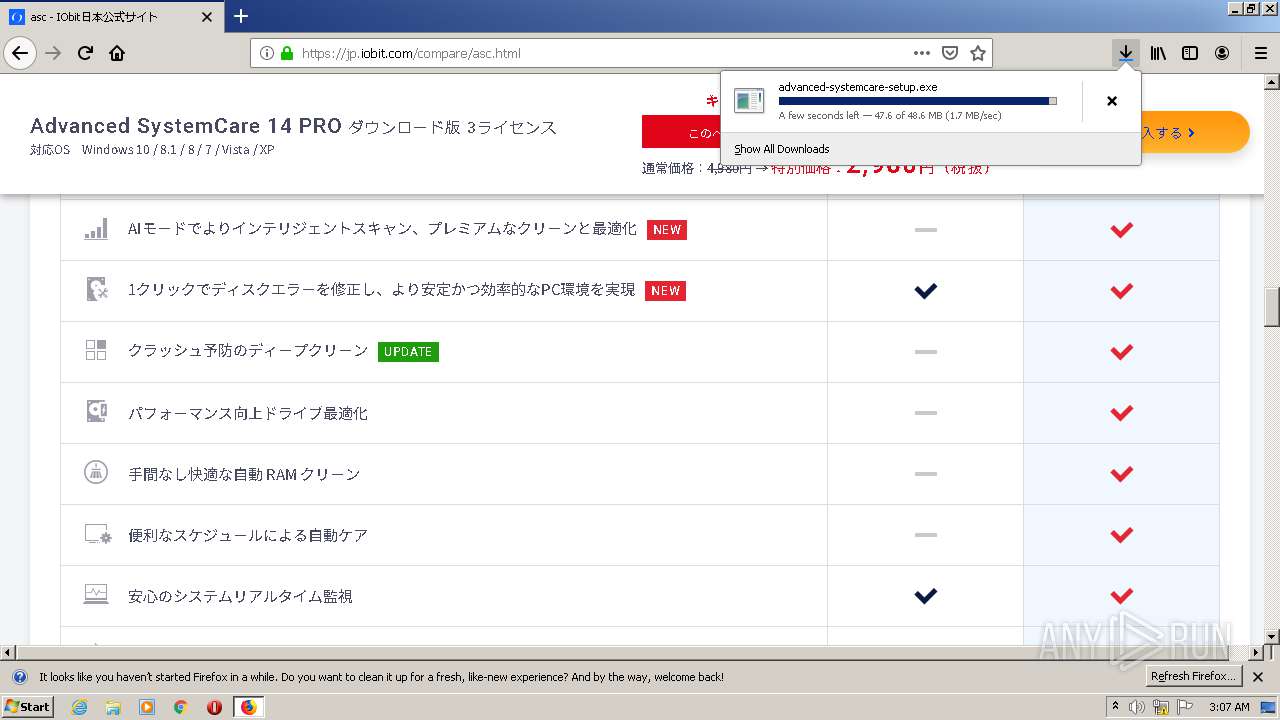1280x720 pixels.
Task: Open Show All Downloads
Action: [781, 149]
